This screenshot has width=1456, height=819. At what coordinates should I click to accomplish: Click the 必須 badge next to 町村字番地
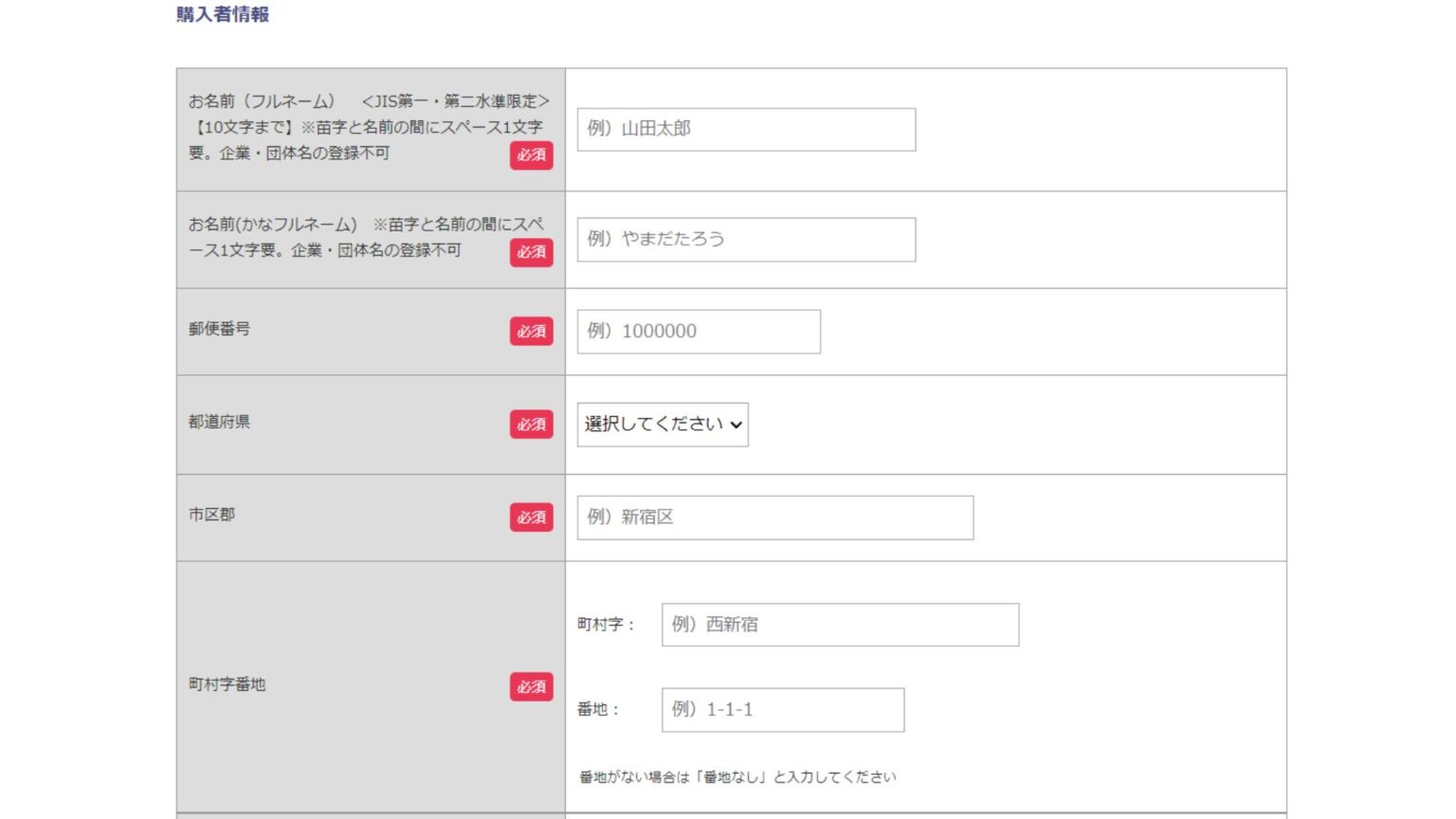click(x=531, y=688)
